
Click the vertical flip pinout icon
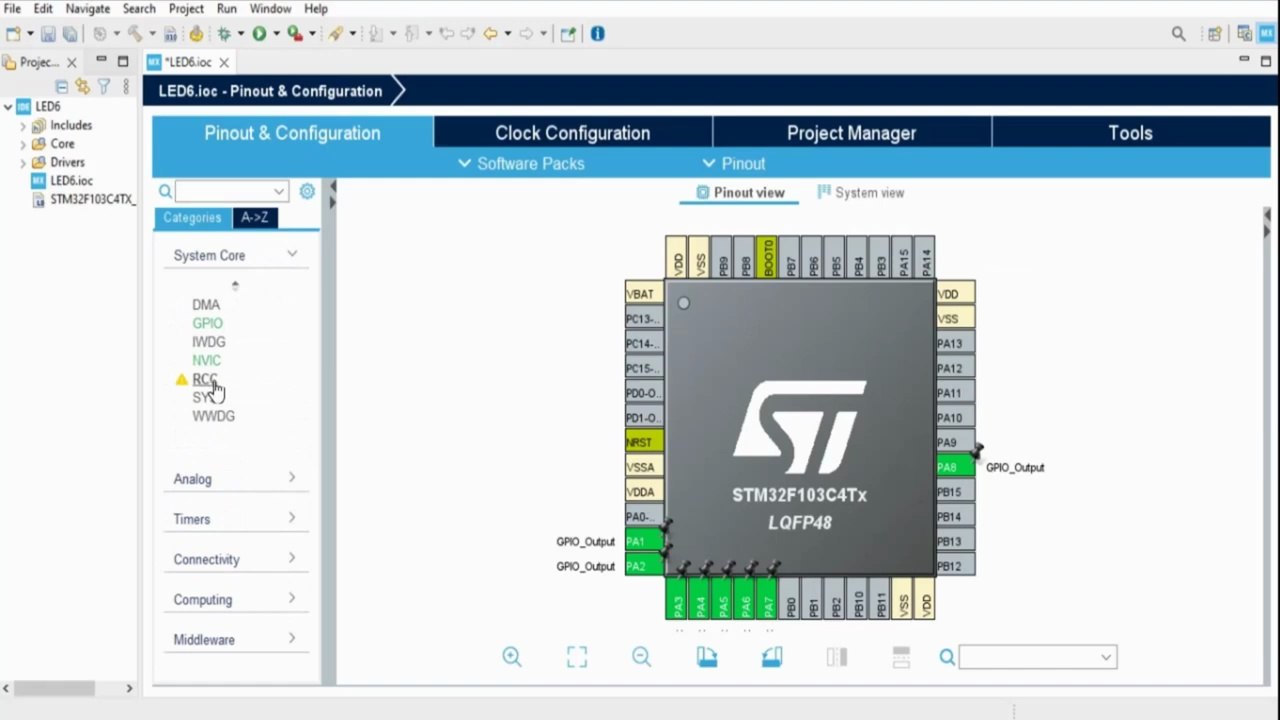901,657
